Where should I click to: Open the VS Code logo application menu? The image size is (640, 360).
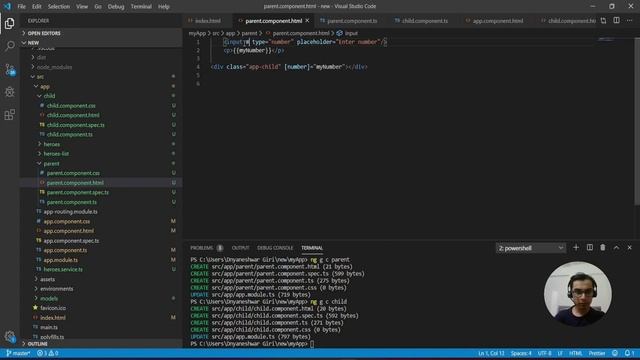(7, 6)
